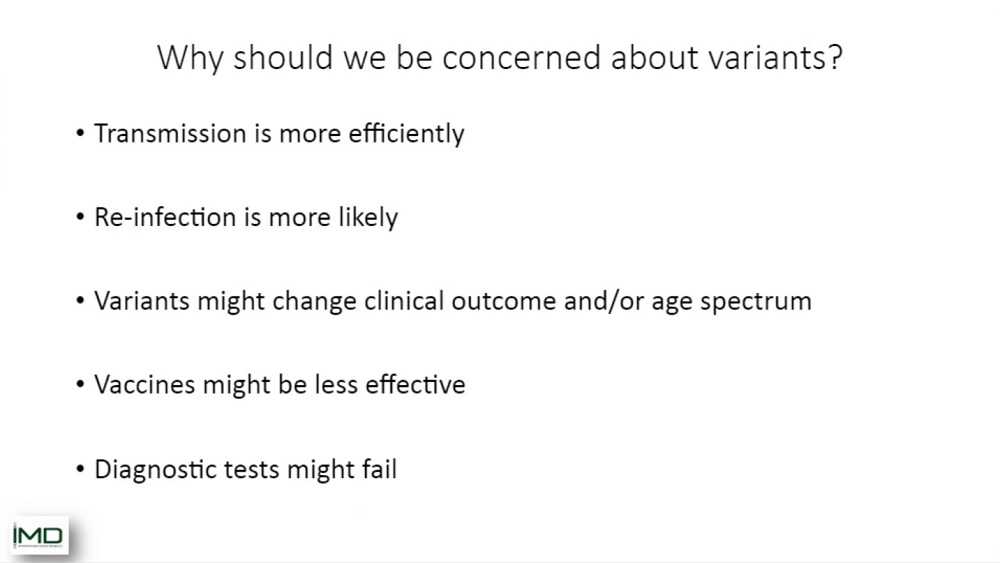The width and height of the screenshot is (1000, 563).
Task: Click the word 'fail' in last bullet
Action: pyautogui.click(x=379, y=469)
